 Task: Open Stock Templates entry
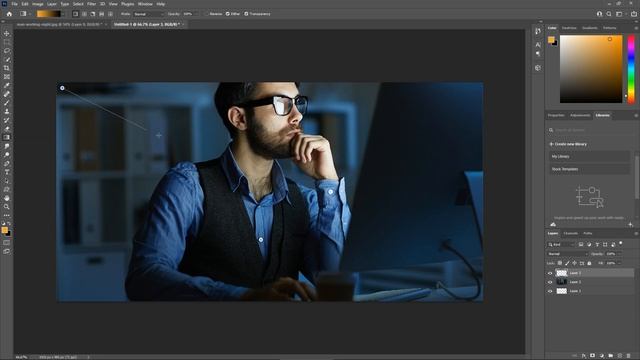(589, 169)
